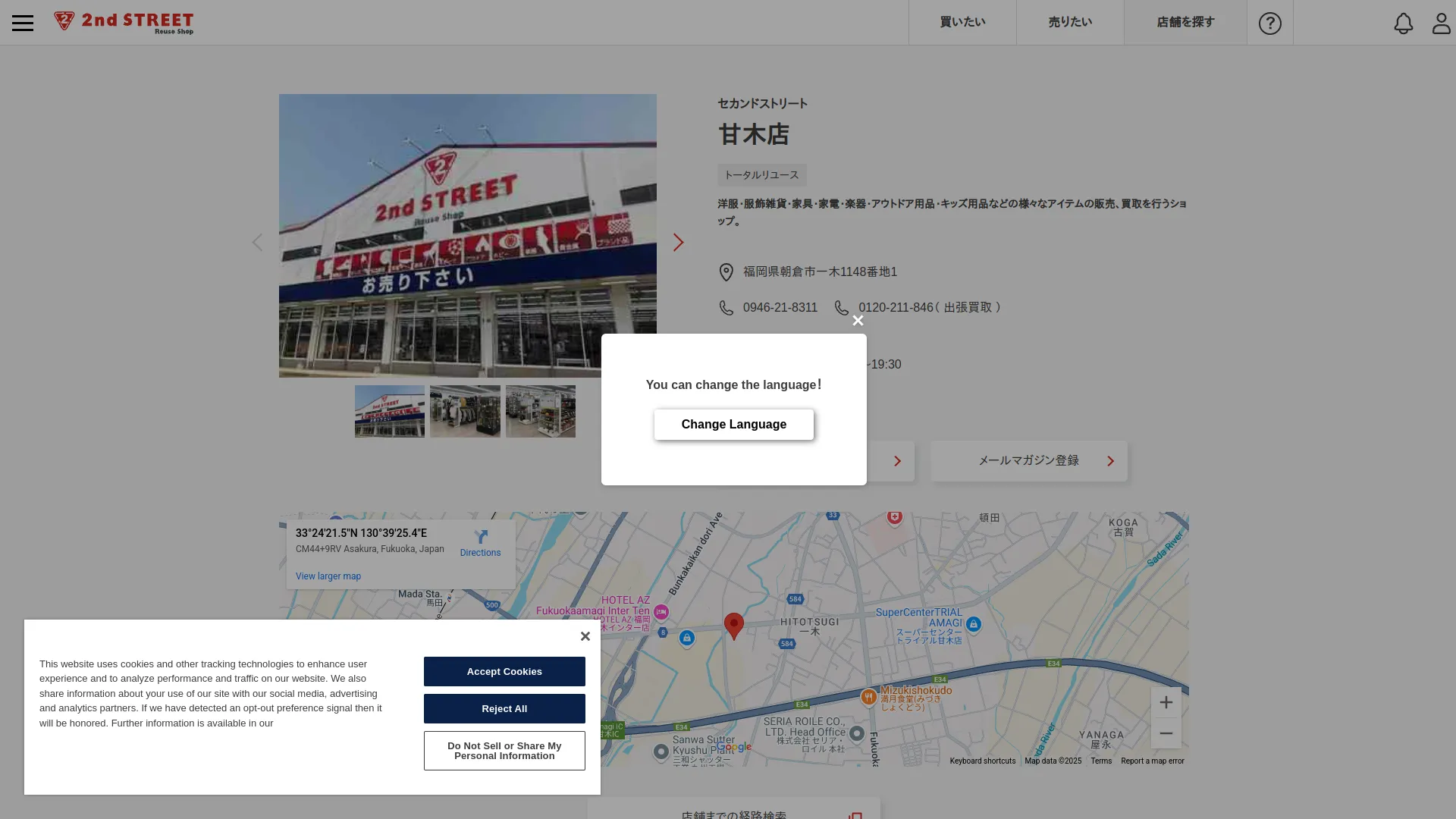Click the Google logo on the map
Image resolution: width=1456 pixels, height=819 pixels.
(x=734, y=747)
